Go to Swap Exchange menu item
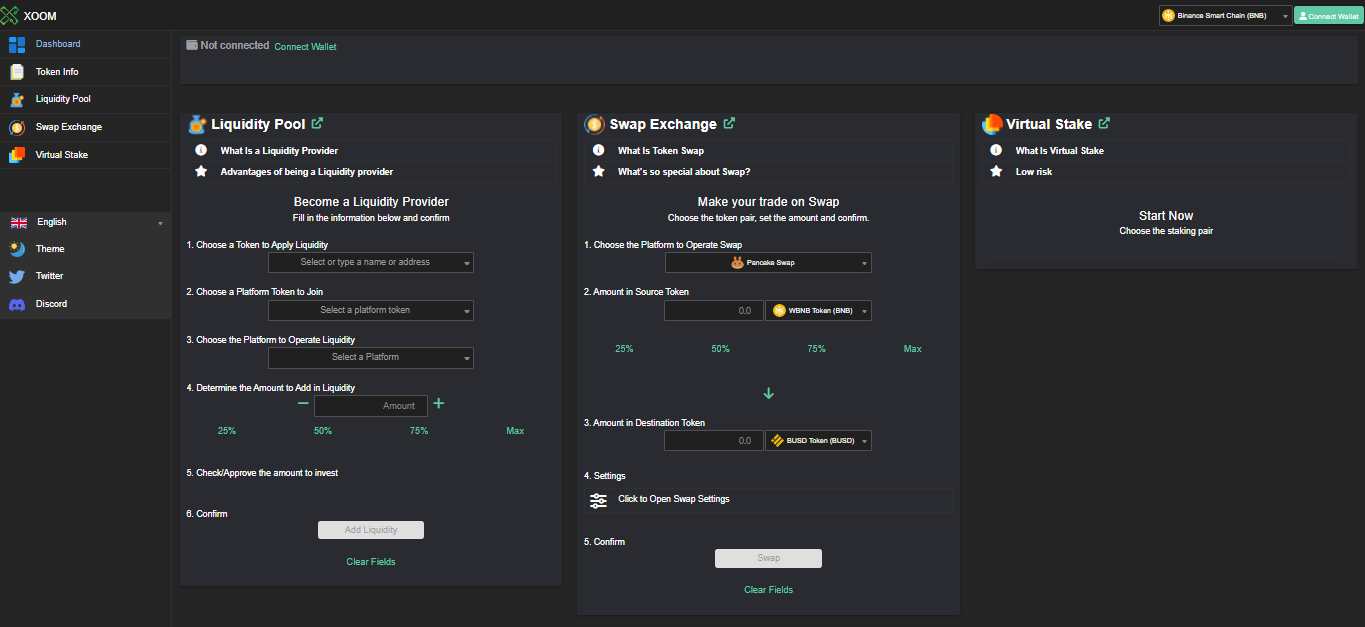The image size is (1365, 627). pos(69,127)
